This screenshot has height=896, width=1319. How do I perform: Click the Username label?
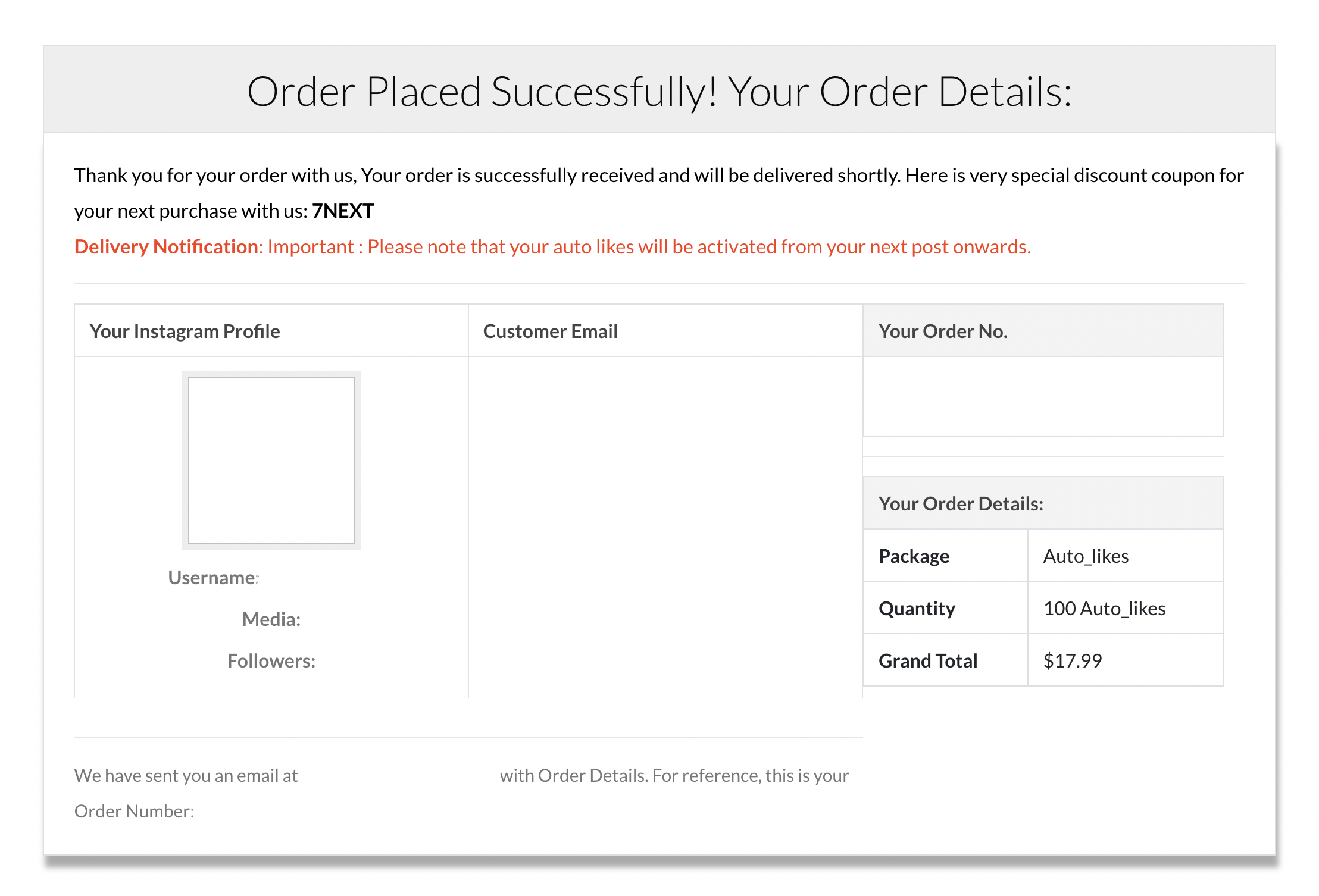[213, 577]
